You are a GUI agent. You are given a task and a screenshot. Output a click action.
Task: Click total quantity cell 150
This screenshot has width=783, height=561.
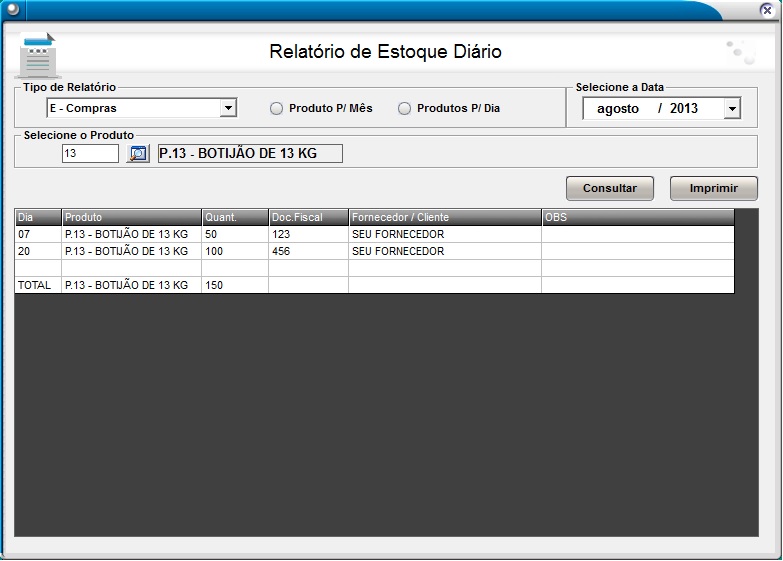[235, 285]
